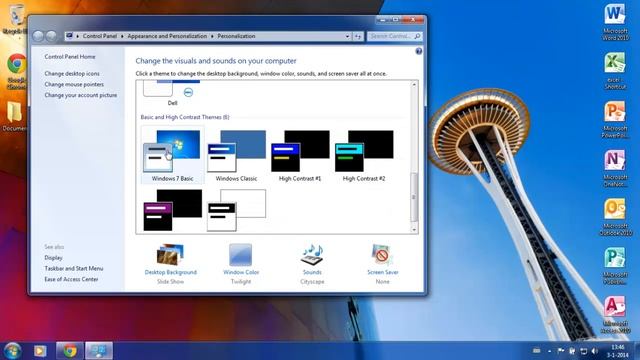Open Change desktop icons link
This screenshot has width=640, height=360.
72,73
